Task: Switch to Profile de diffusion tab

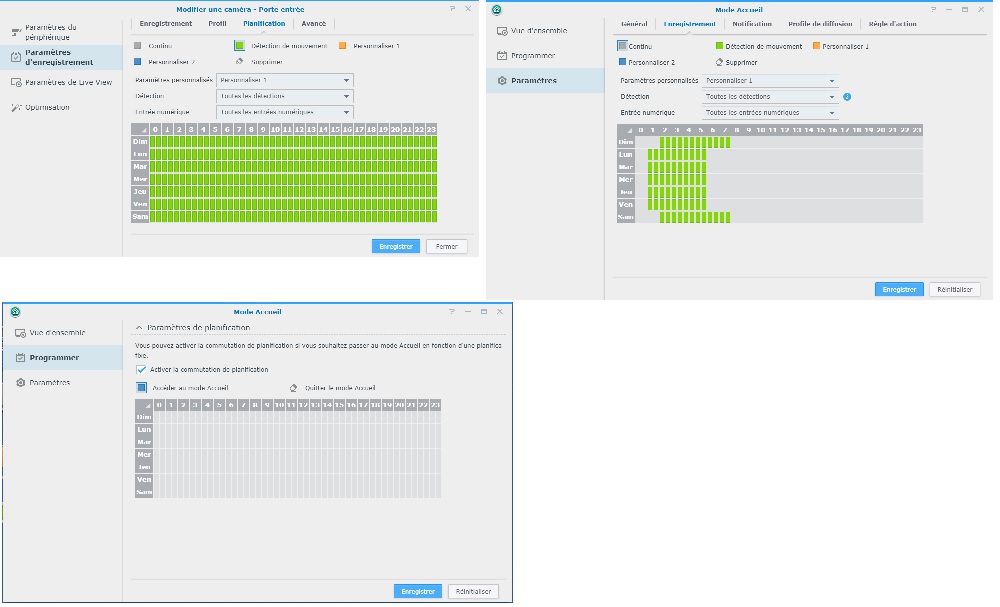Action: click(x=820, y=24)
